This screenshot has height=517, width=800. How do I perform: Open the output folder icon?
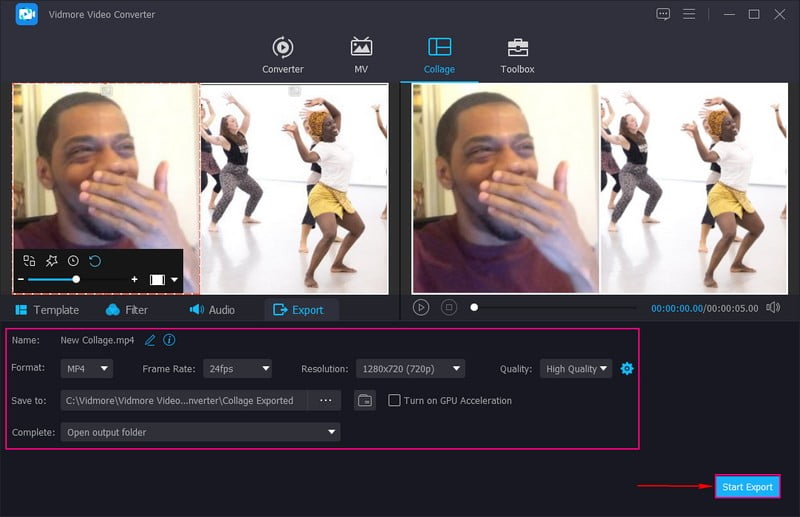click(x=365, y=401)
